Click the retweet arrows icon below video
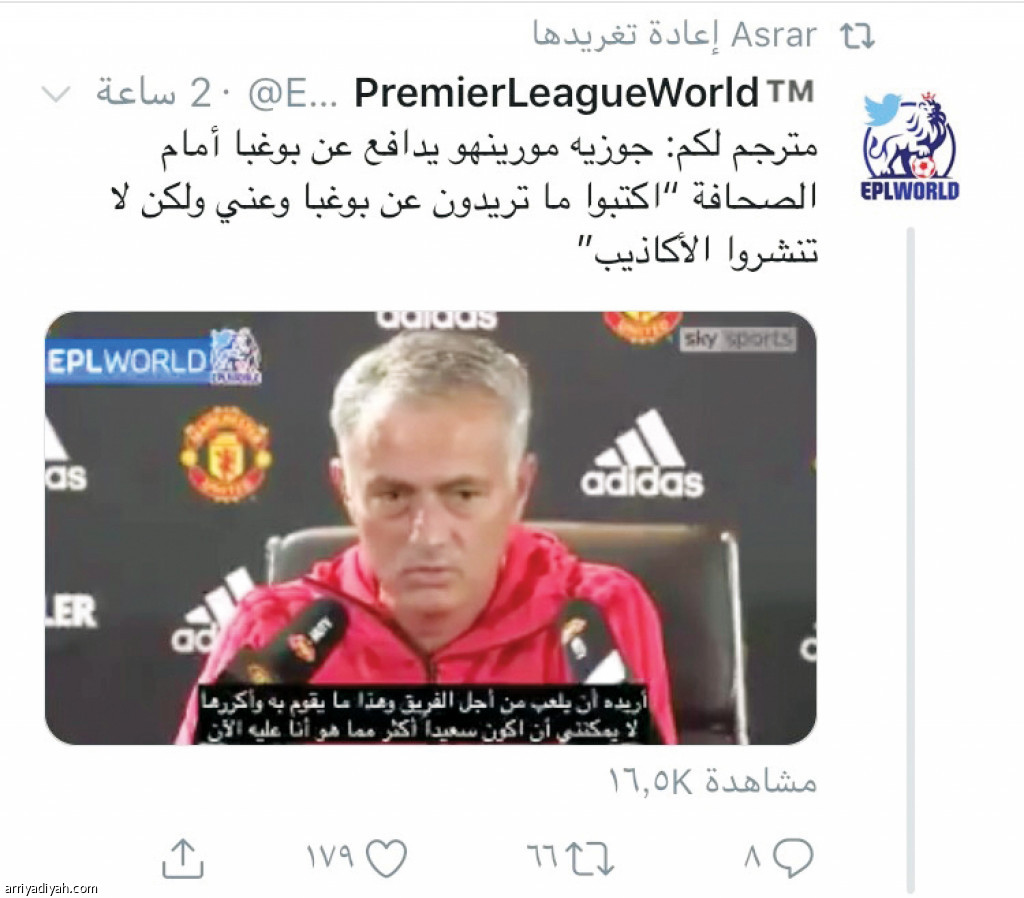The height and width of the screenshot is (898, 1024). 589,858
